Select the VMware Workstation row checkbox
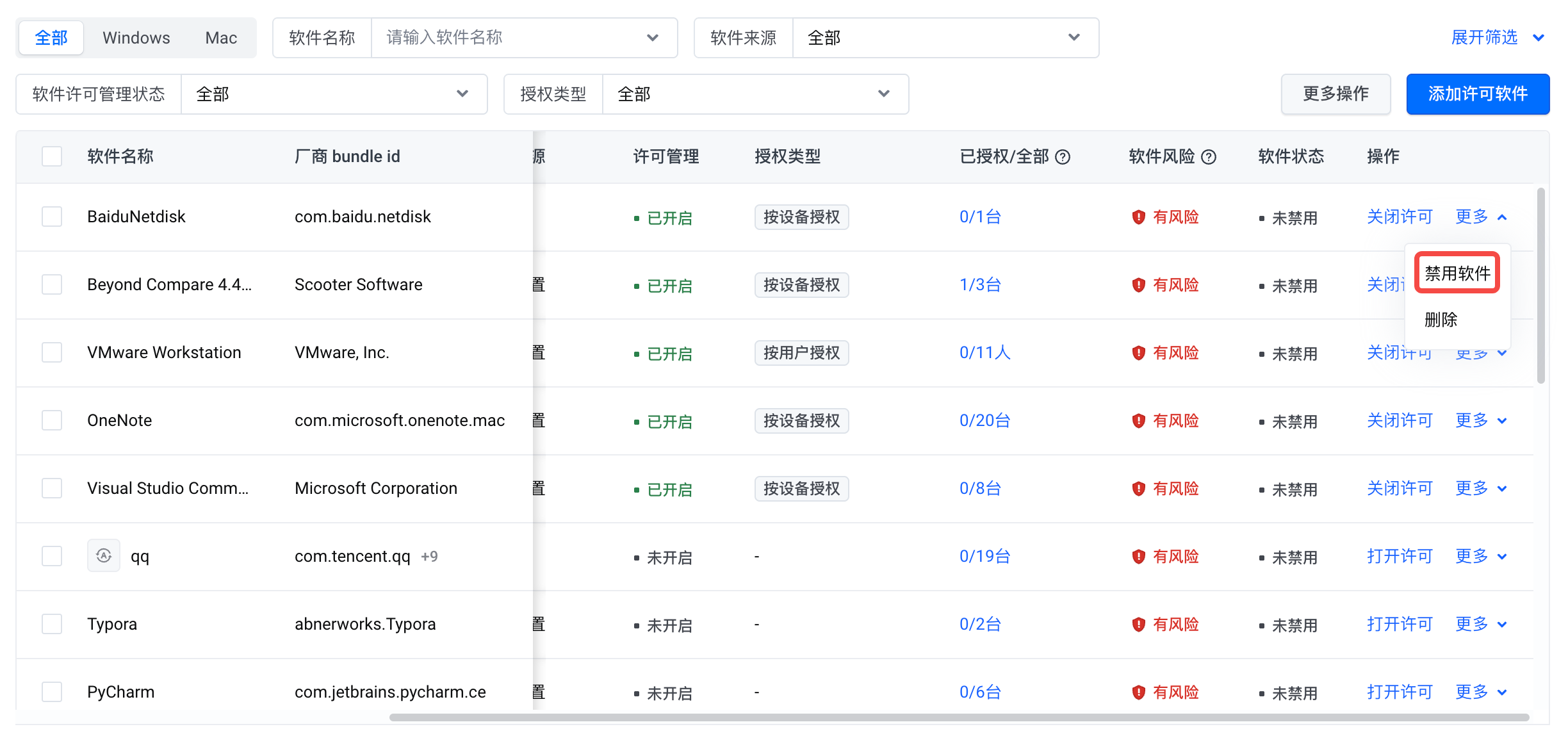The image size is (1568, 729). (52, 353)
